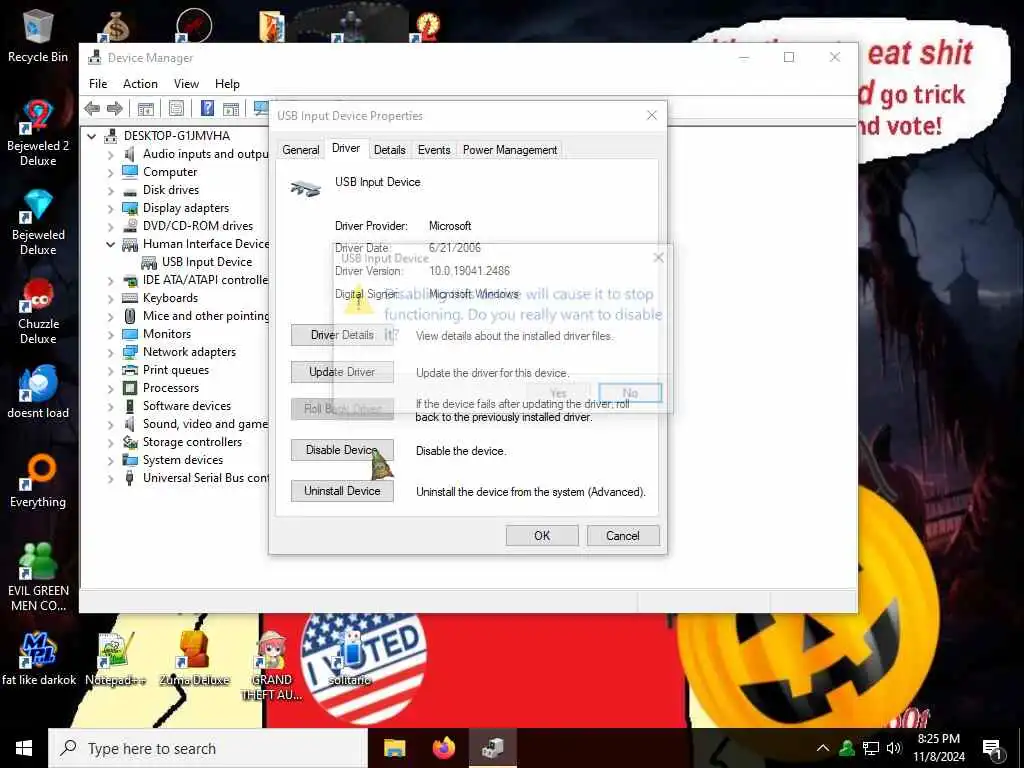Expand the Processors node

pos(110,389)
